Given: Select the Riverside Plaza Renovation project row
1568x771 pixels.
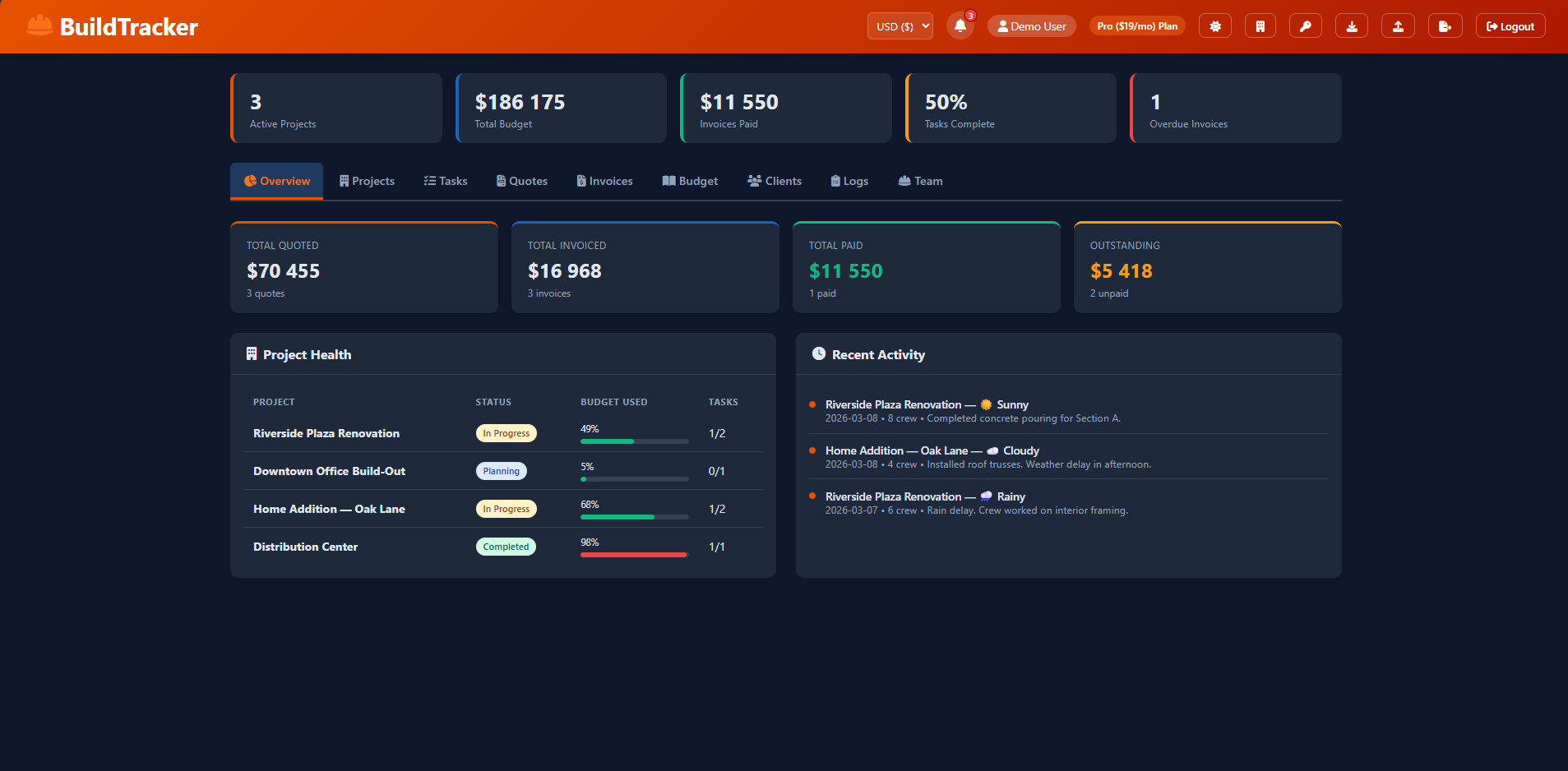Looking at the screenshot, I should (x=326, y=433).
